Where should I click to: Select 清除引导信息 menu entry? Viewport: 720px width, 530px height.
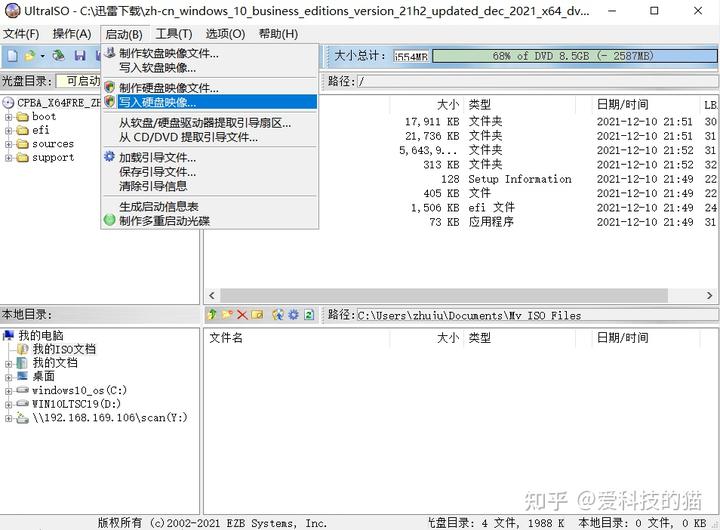tap(209, 186)
